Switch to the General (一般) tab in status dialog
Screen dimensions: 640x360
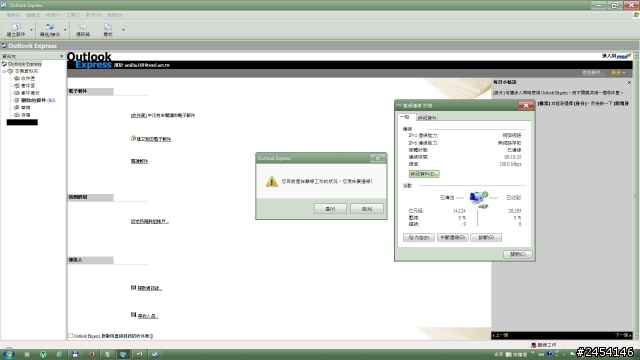click(405, 117)
